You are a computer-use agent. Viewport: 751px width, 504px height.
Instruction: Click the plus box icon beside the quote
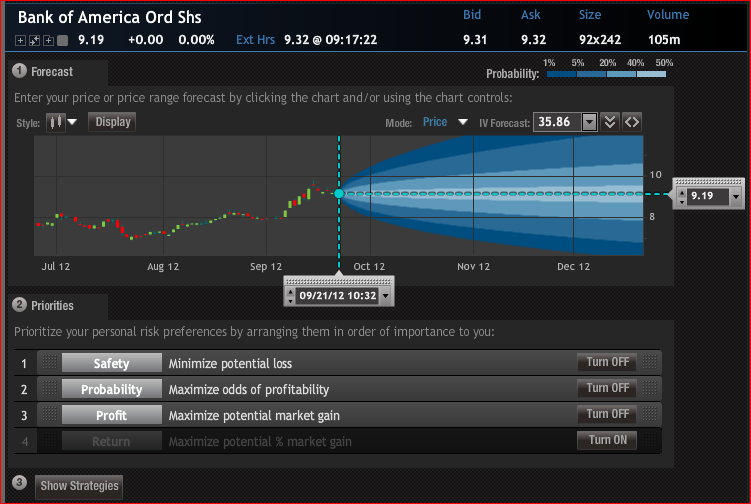(x=20, y=41)
